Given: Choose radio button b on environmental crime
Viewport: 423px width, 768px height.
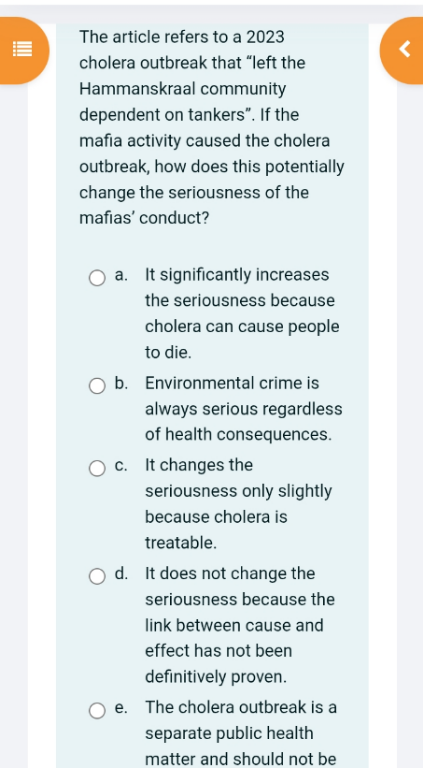Looking at the screenshot, I should 97,386.
